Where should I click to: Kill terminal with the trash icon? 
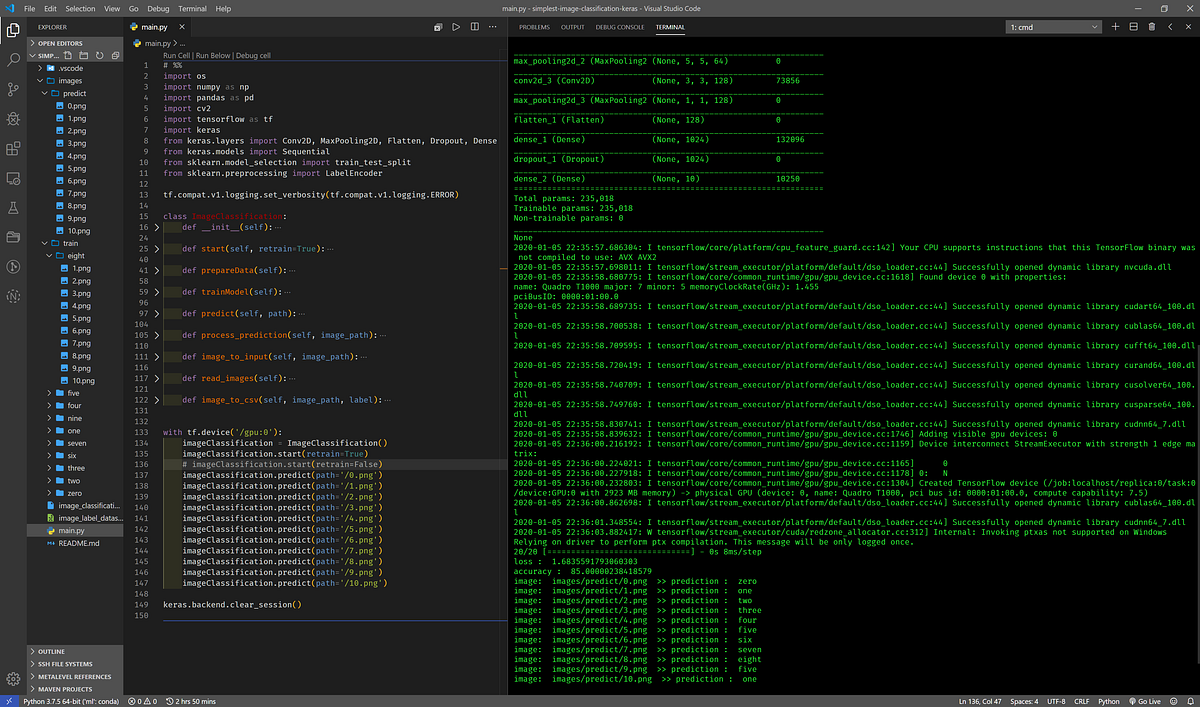pos(1153,27)
